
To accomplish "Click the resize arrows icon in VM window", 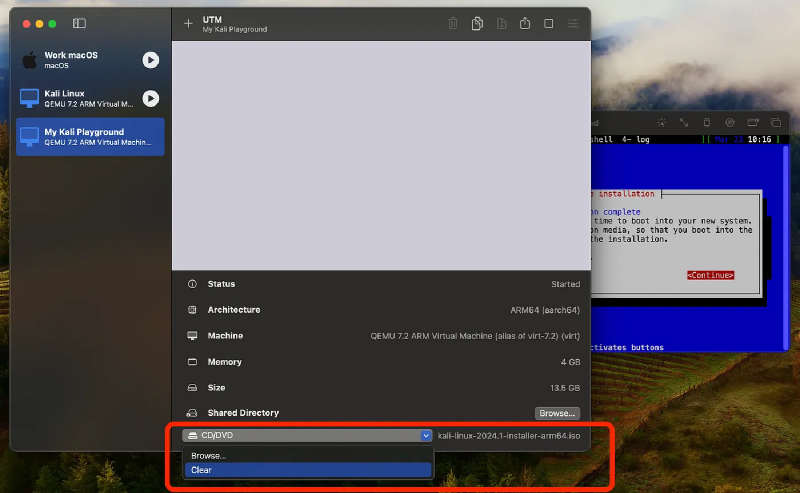I will click(x=685, y=123).
